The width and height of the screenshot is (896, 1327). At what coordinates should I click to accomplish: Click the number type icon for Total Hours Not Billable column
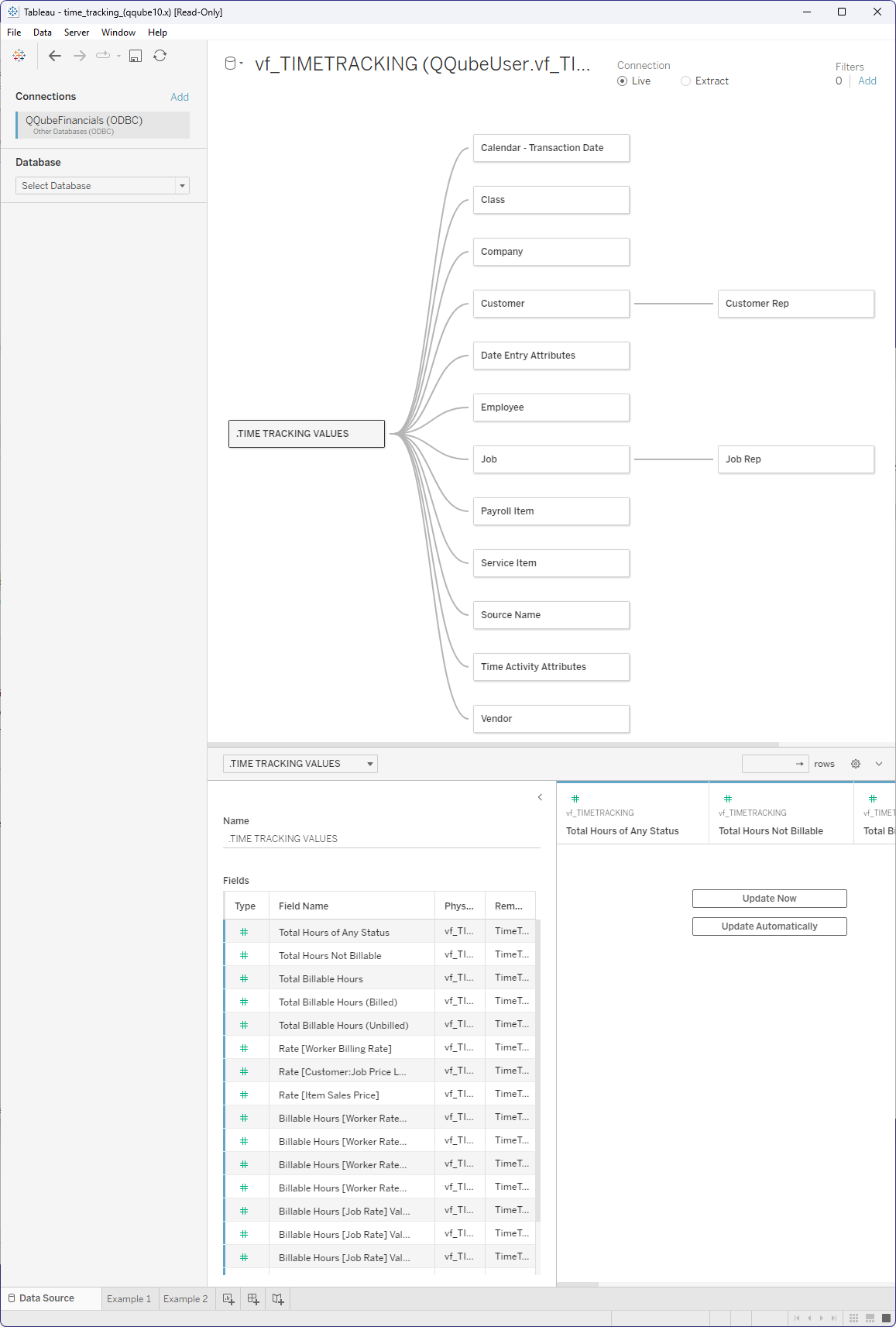coord(728,799)
